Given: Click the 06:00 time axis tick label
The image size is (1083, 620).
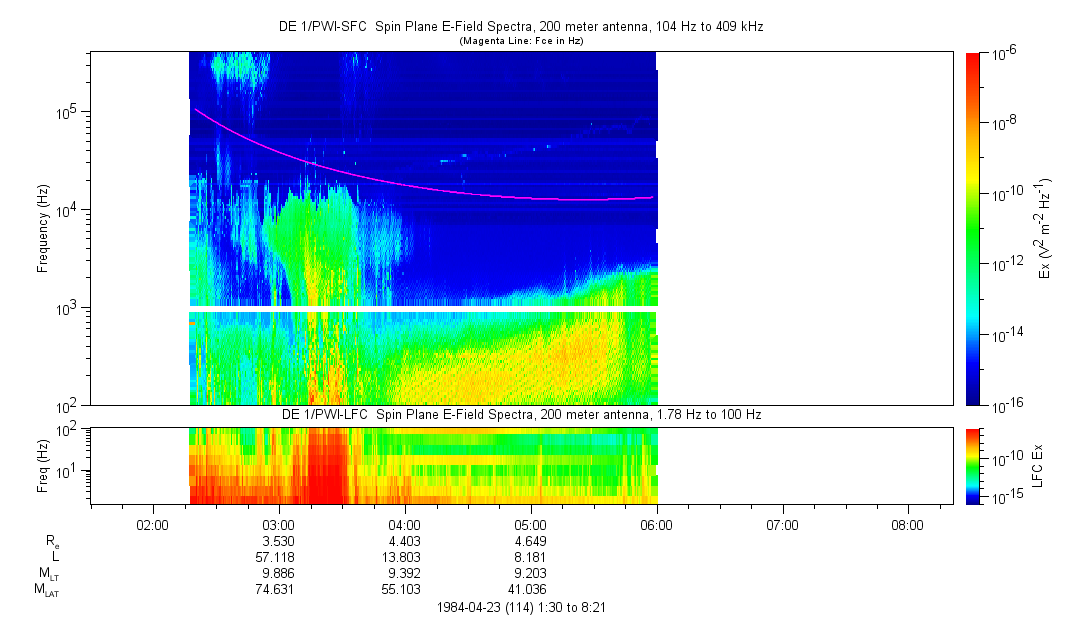Looking at the screenshot, I should coord(656,523).
